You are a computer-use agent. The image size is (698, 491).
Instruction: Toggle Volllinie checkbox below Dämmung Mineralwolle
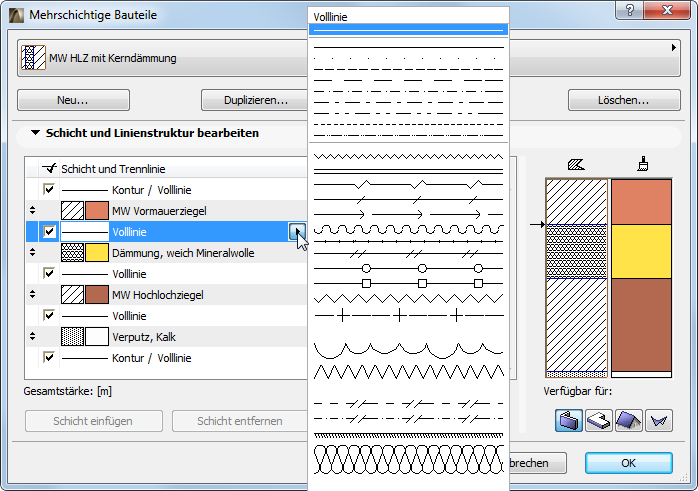(x=49, y=273)
